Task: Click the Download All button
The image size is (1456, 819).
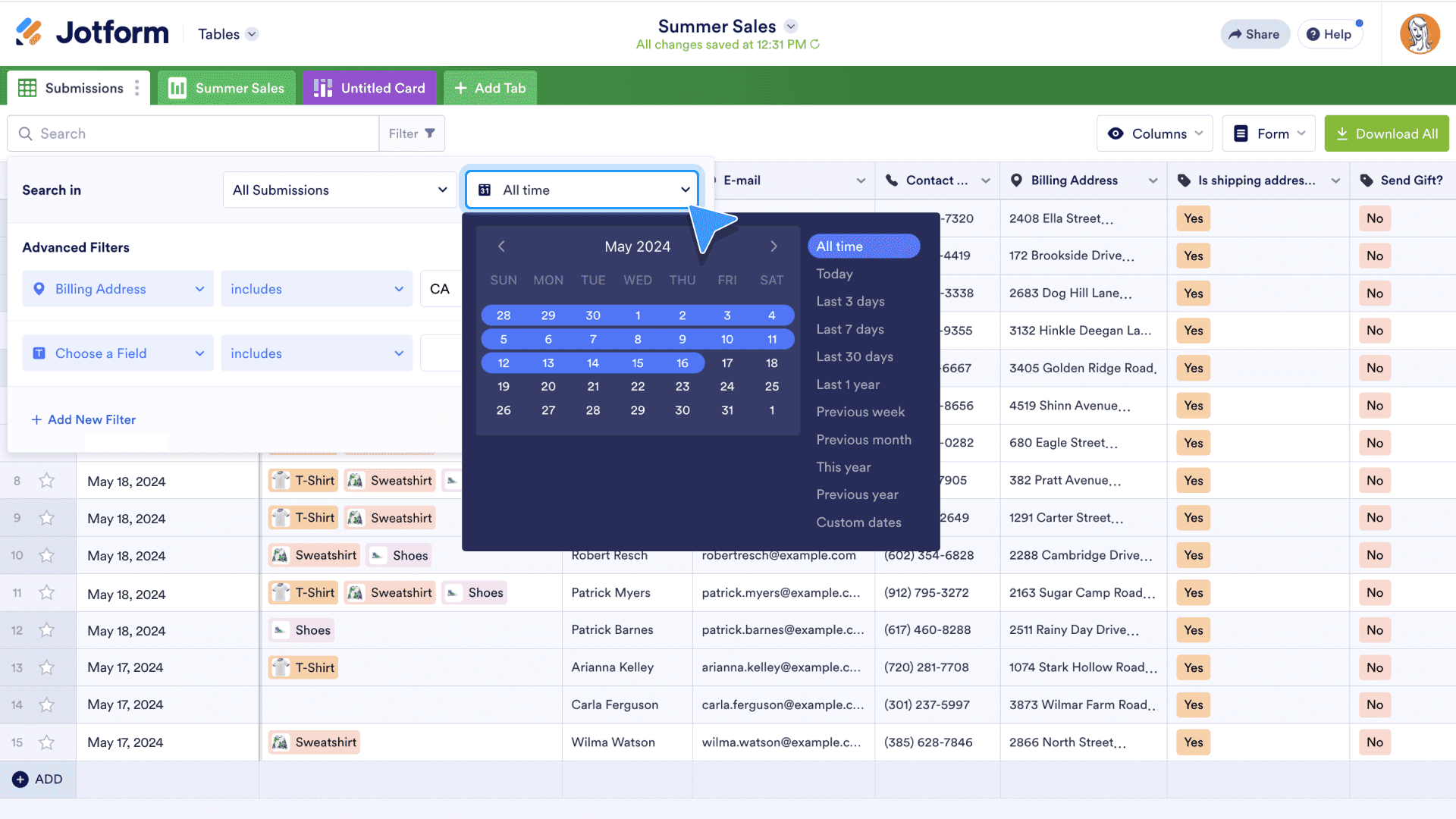Action: coord(1386,133)
